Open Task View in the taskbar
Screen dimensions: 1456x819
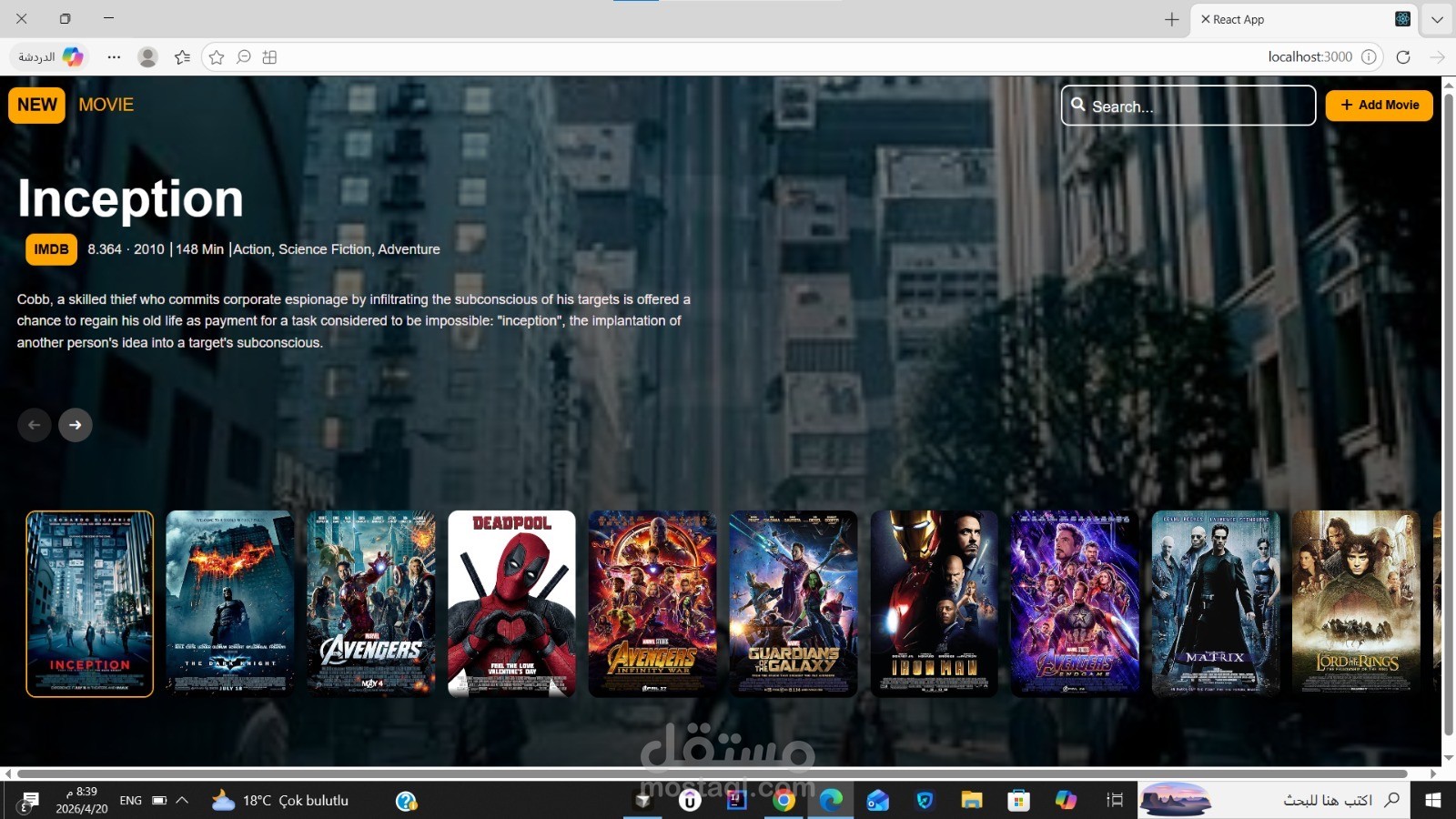coord(1115,800)
